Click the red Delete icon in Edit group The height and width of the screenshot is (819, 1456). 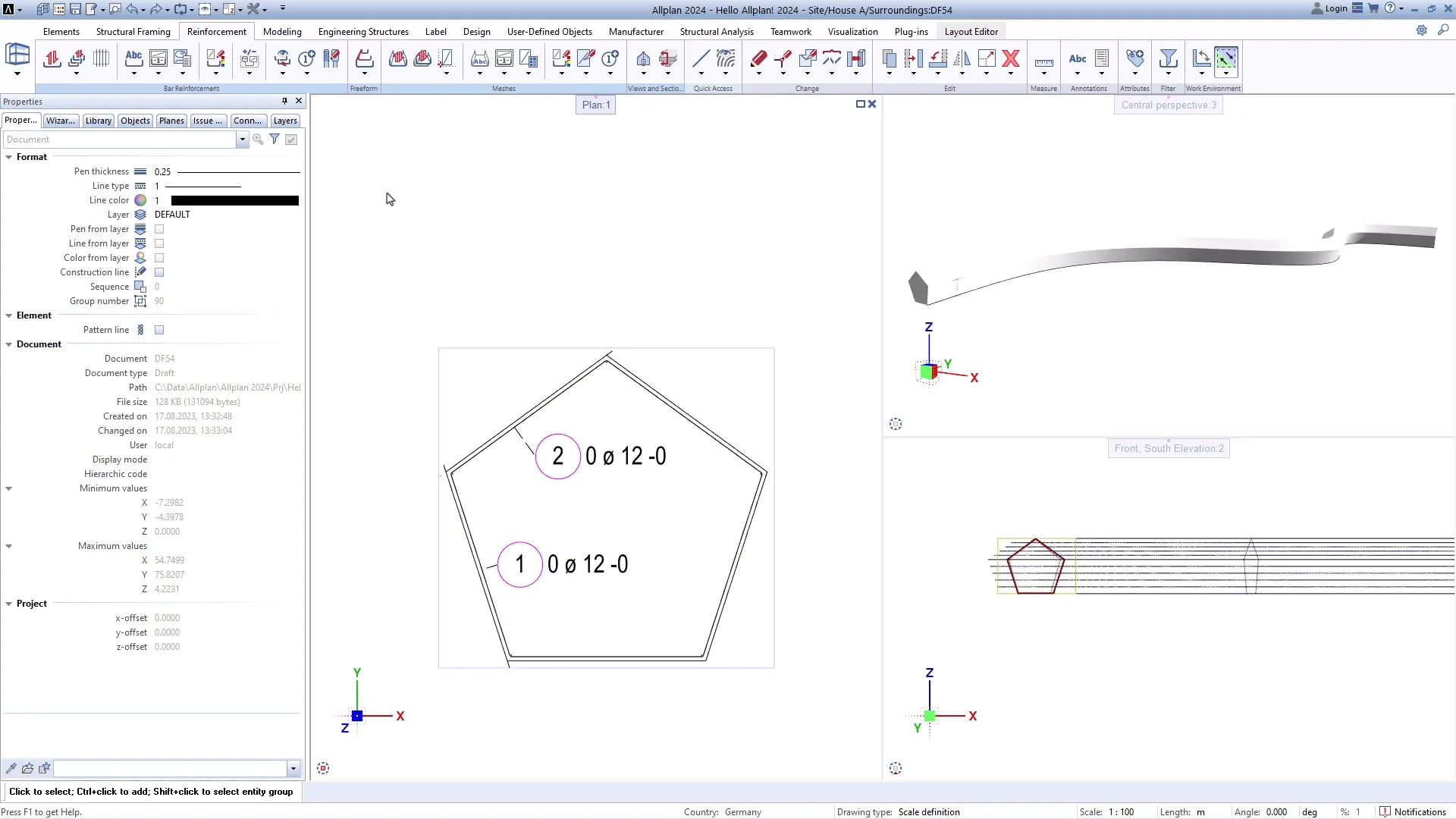coord(1012,59)
